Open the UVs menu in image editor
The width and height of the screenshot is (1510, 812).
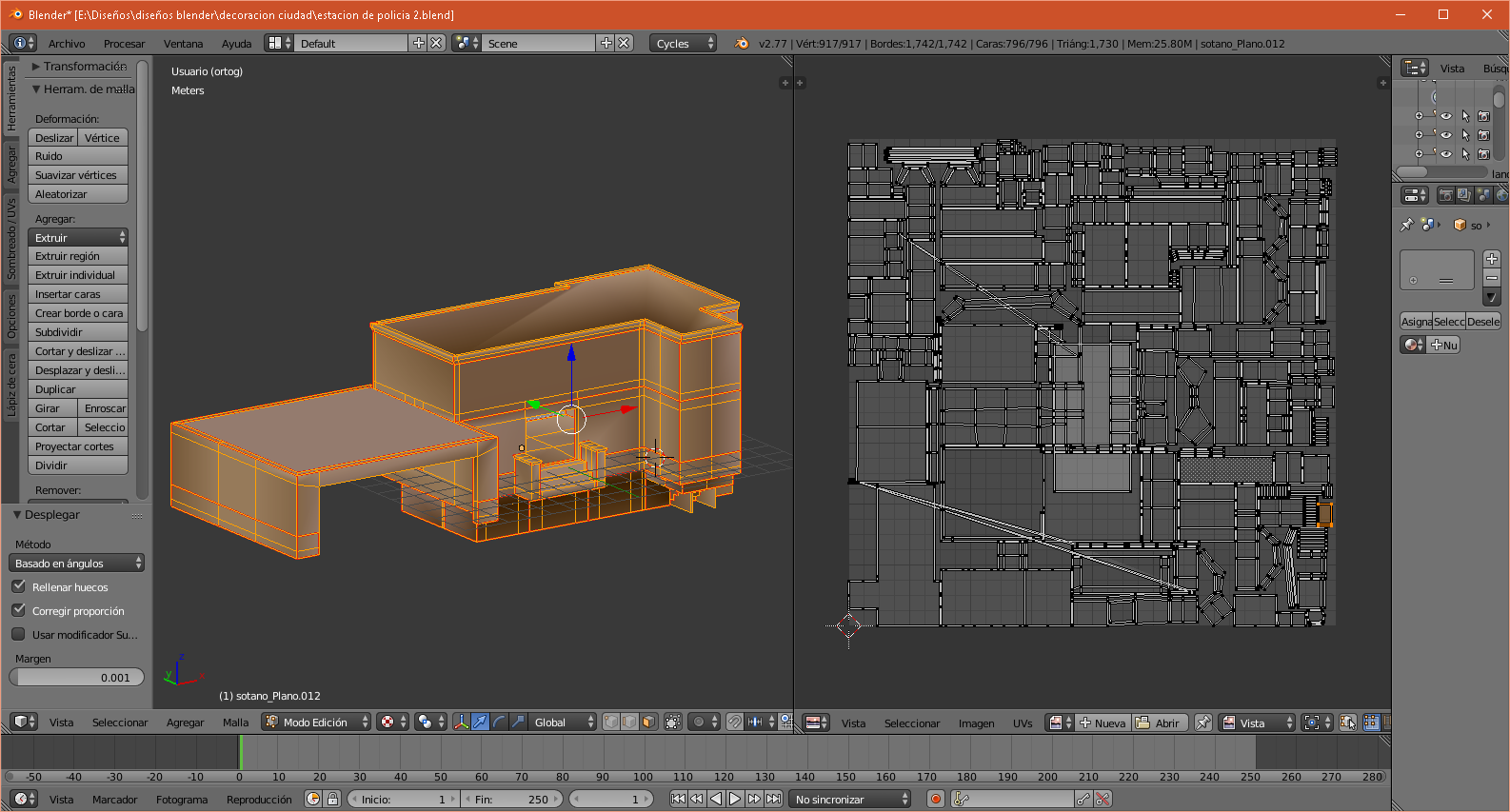1023,723
